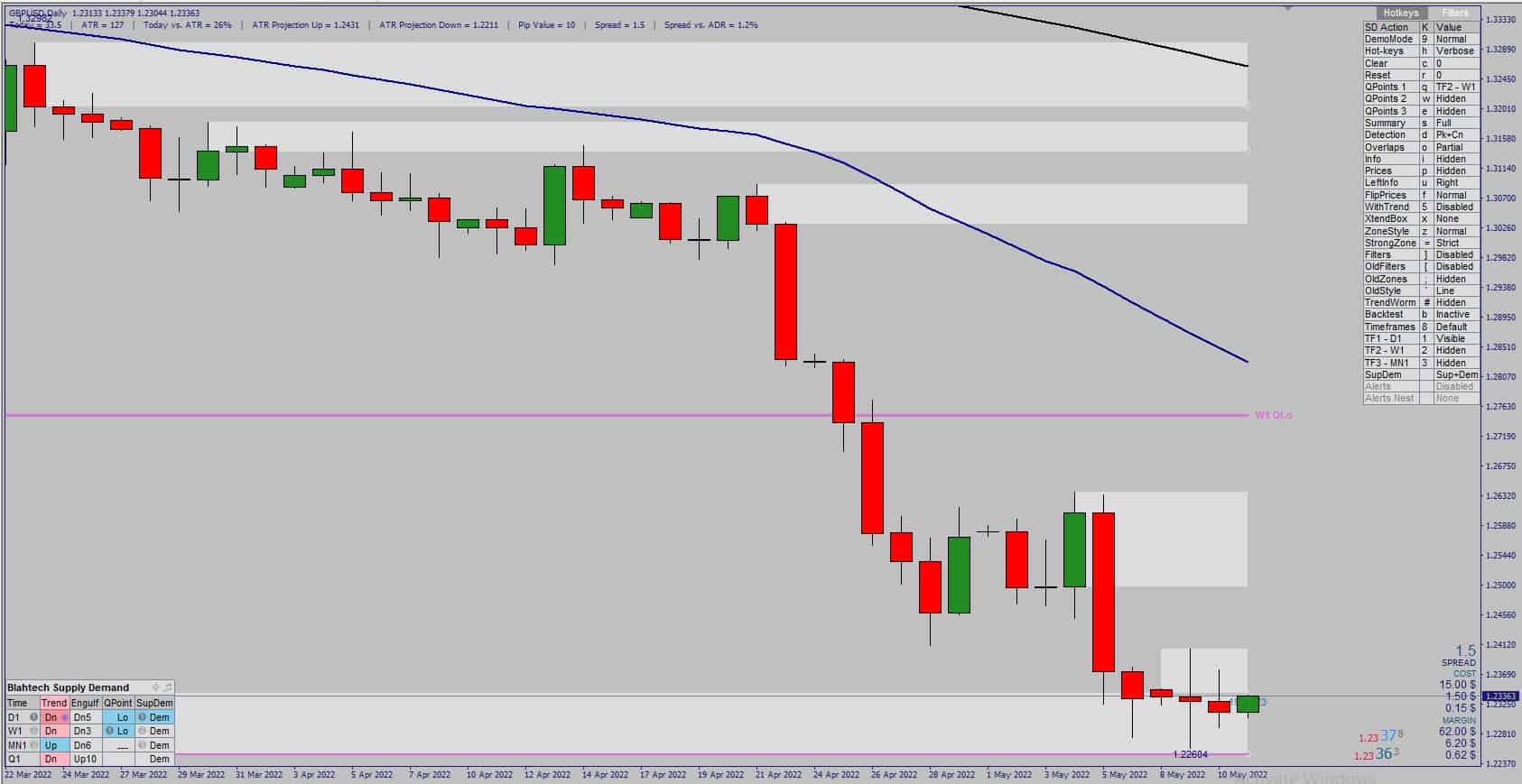Screen dimensions: 1522x784
Task: Click the info circle icon beside W1 timeframe
Action: [x=34, y=731]
